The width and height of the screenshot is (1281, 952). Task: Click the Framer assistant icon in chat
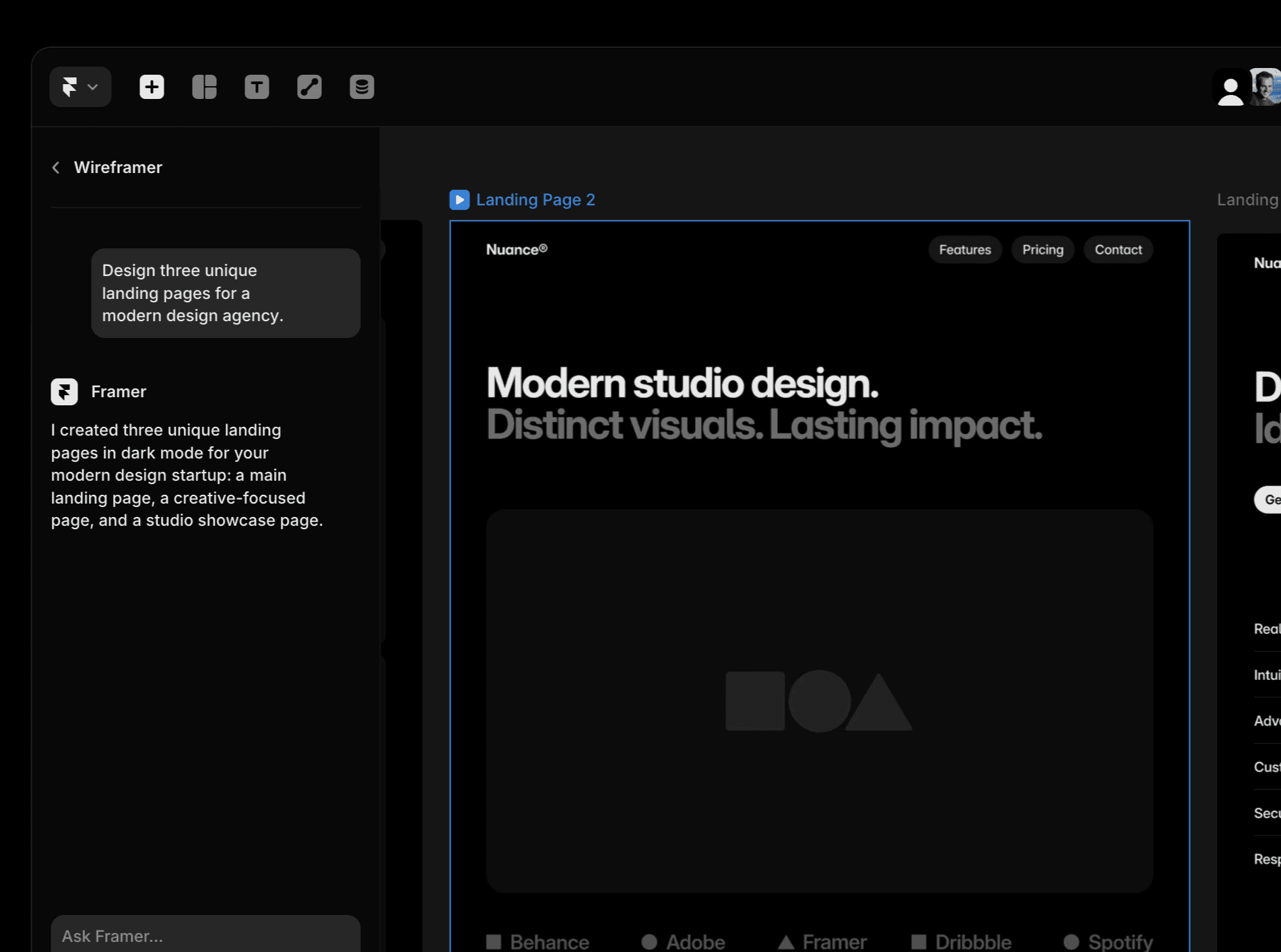coord(64,392)
